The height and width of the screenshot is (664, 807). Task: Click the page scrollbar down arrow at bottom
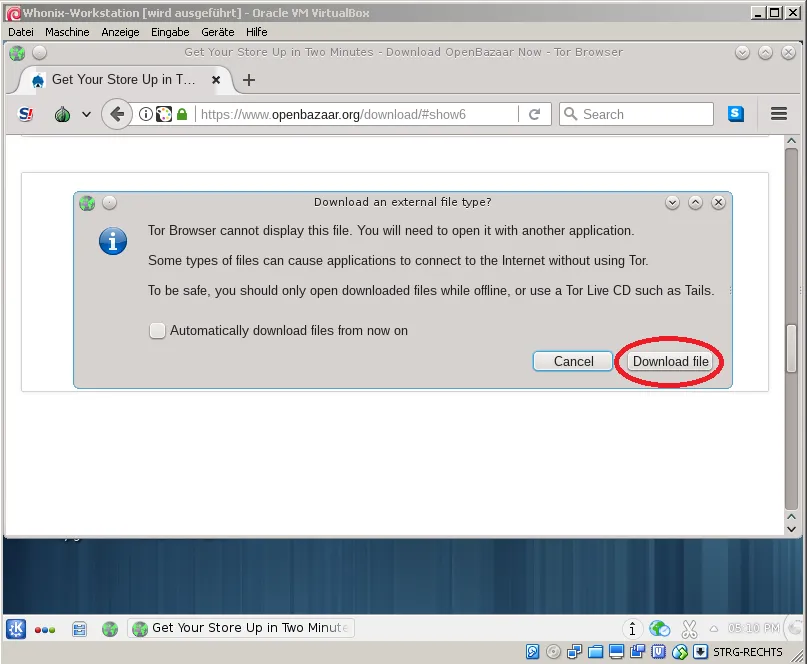click(x=792, y=529)
